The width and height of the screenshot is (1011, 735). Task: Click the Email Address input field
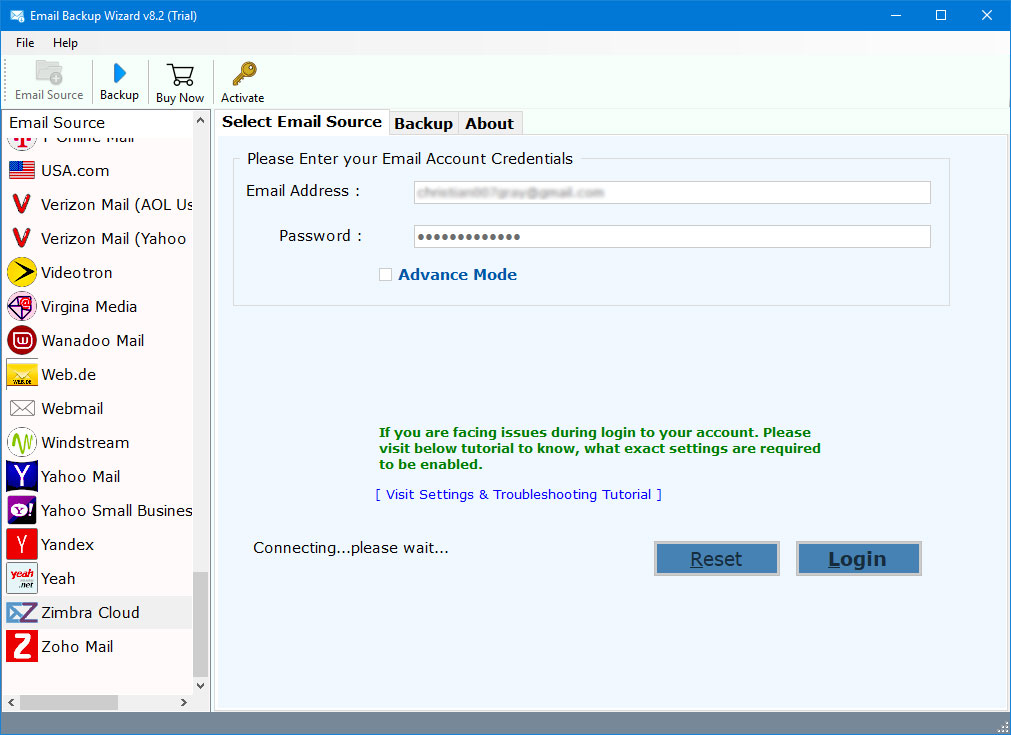coord(672,192)
